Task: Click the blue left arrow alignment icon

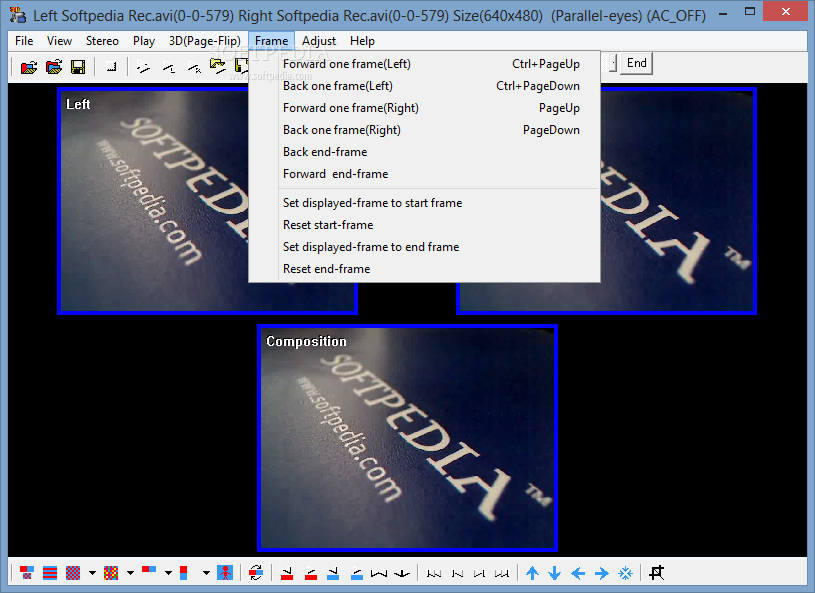Action: coord(578,573)
